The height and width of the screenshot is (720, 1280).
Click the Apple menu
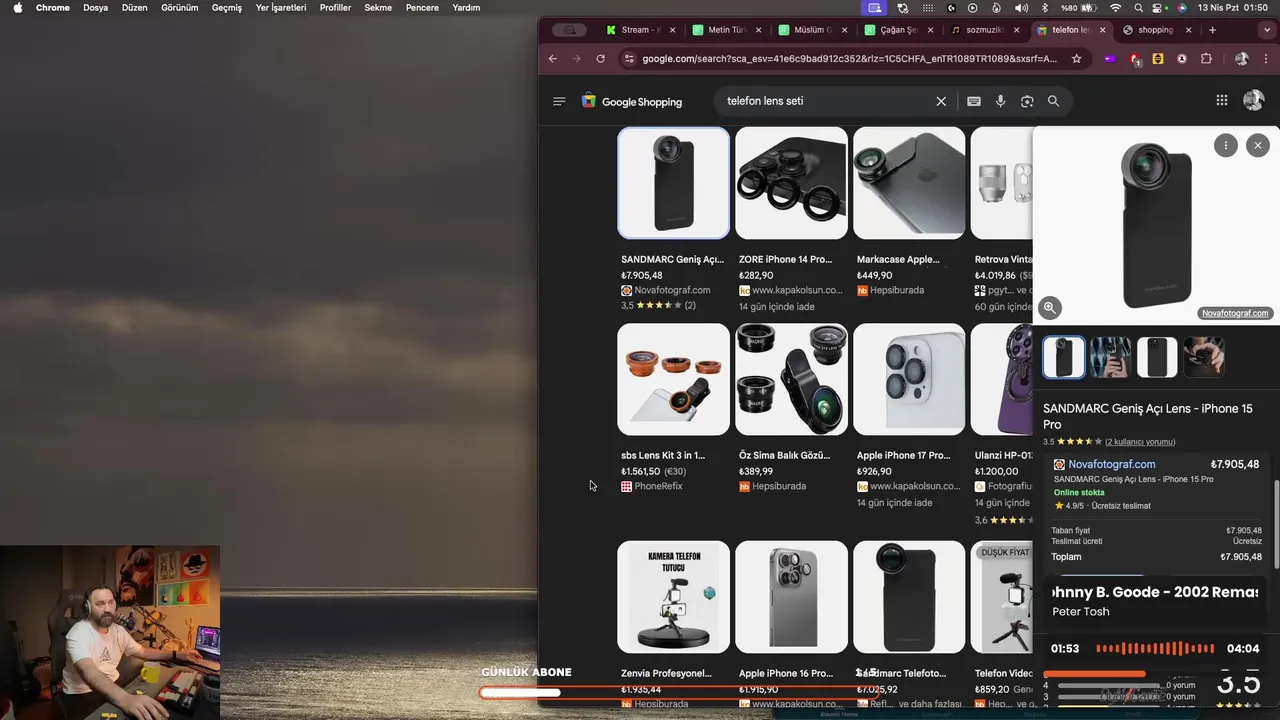pyautogui.click(x=17, y=7)
